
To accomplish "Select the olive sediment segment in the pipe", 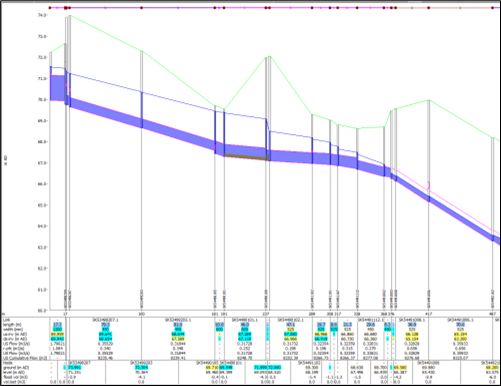I will click(246, 157).
